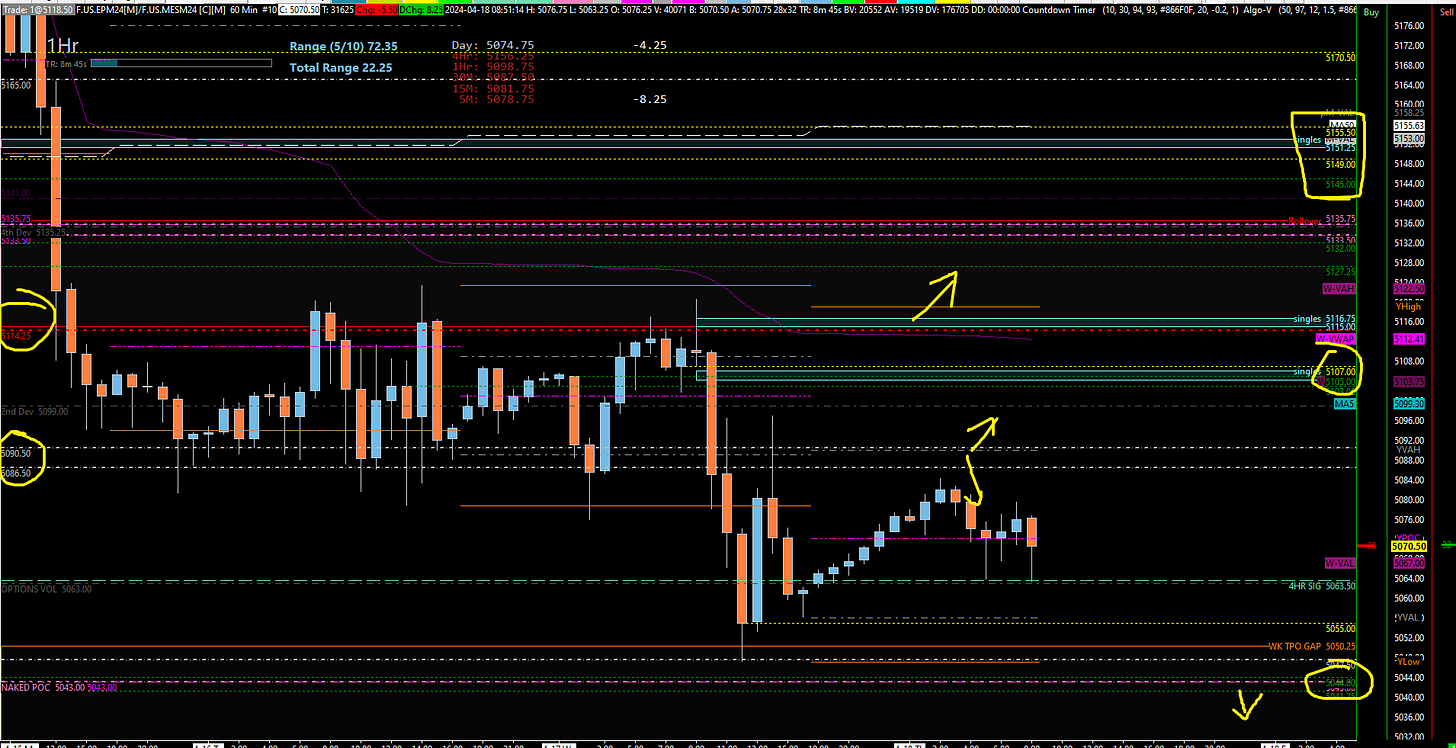Click the MA5 price label tag

click(x=1345, y=403)
